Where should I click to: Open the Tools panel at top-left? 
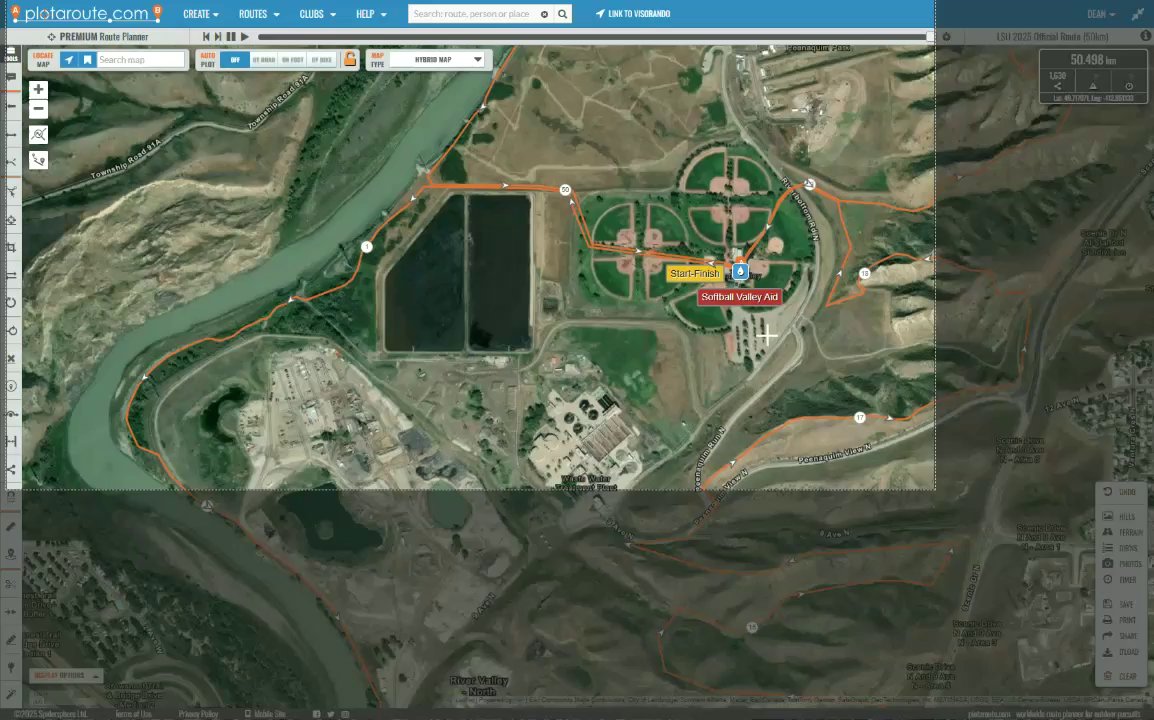click(11, 54)
